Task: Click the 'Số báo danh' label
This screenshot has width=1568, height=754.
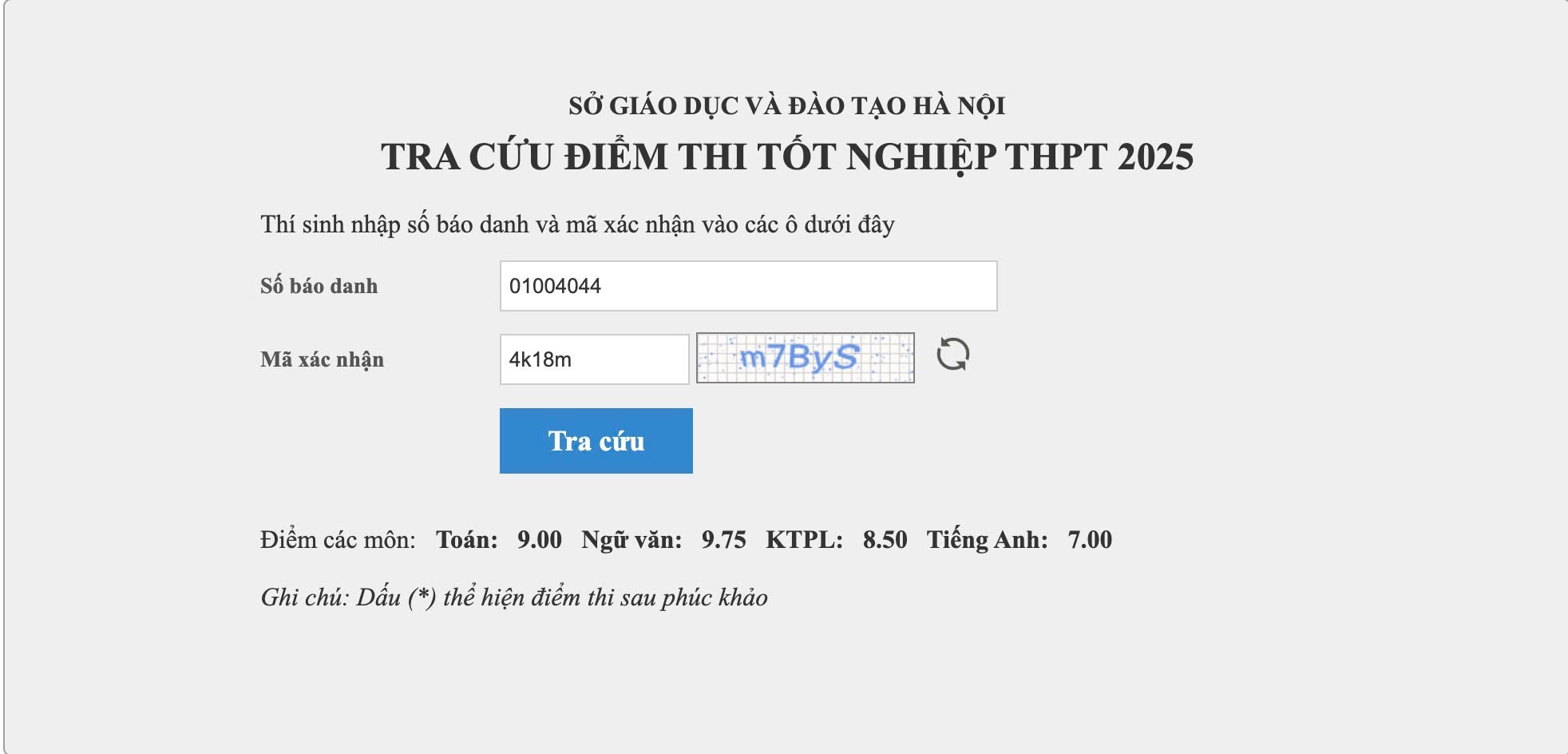Action: pyautogui.click(x=319, y=286)
